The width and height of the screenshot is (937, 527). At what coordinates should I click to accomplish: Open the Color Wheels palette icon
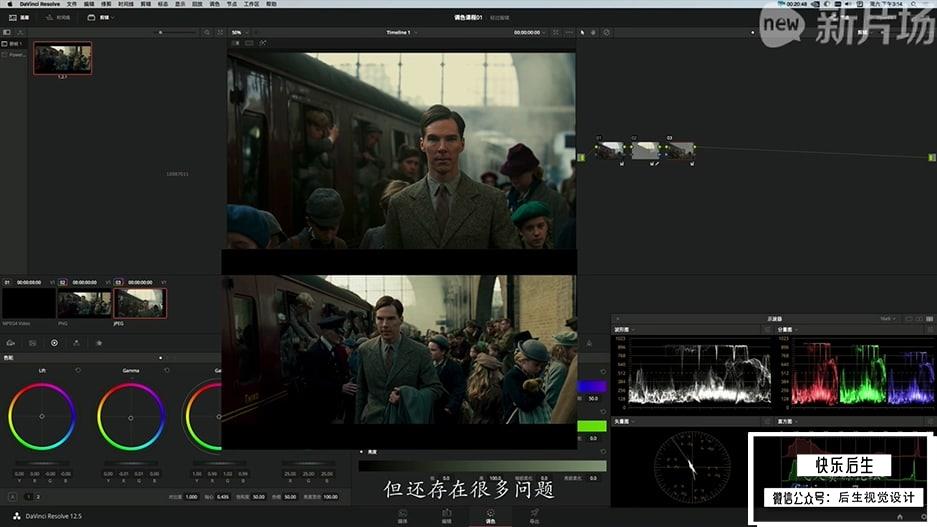(54, 343)
